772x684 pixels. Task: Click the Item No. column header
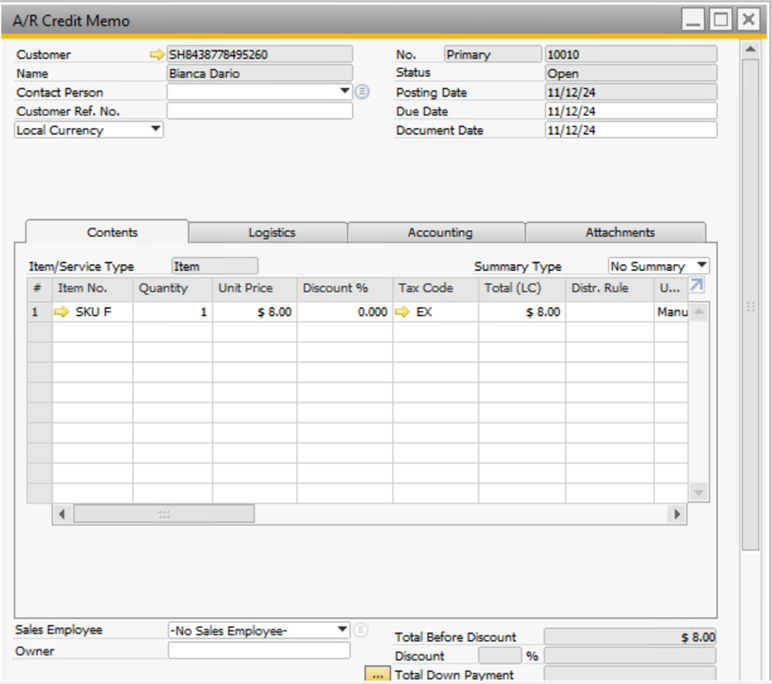93,288
